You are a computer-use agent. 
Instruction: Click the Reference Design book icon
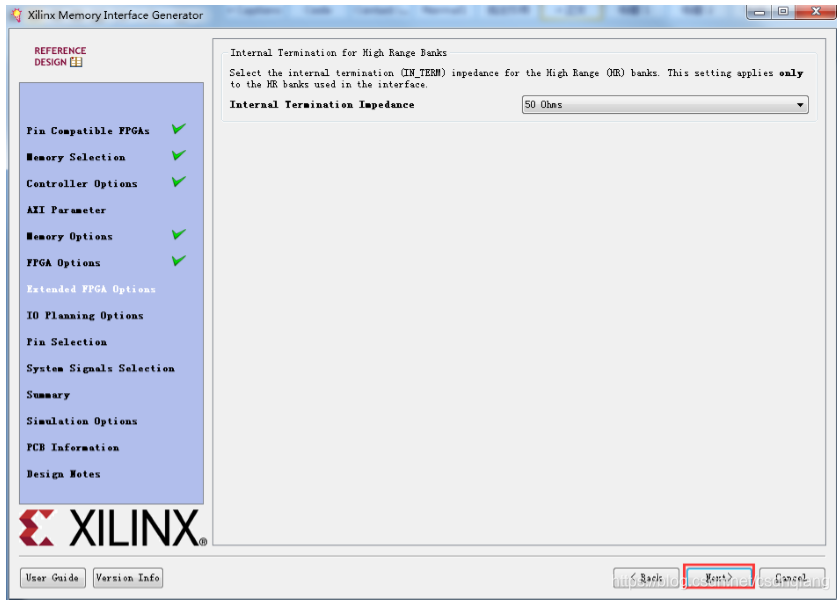click(x=76, y=62)
